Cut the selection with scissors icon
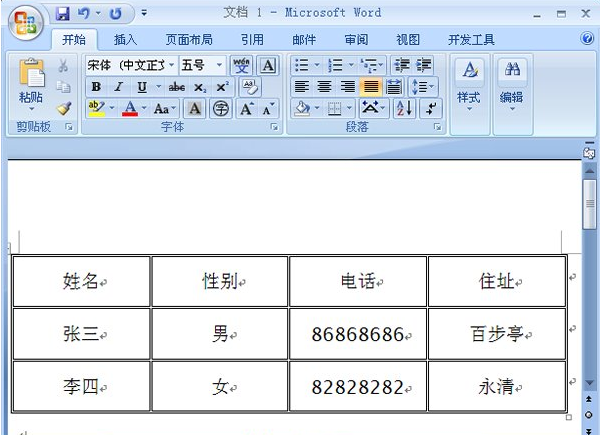 pos(63,65)
